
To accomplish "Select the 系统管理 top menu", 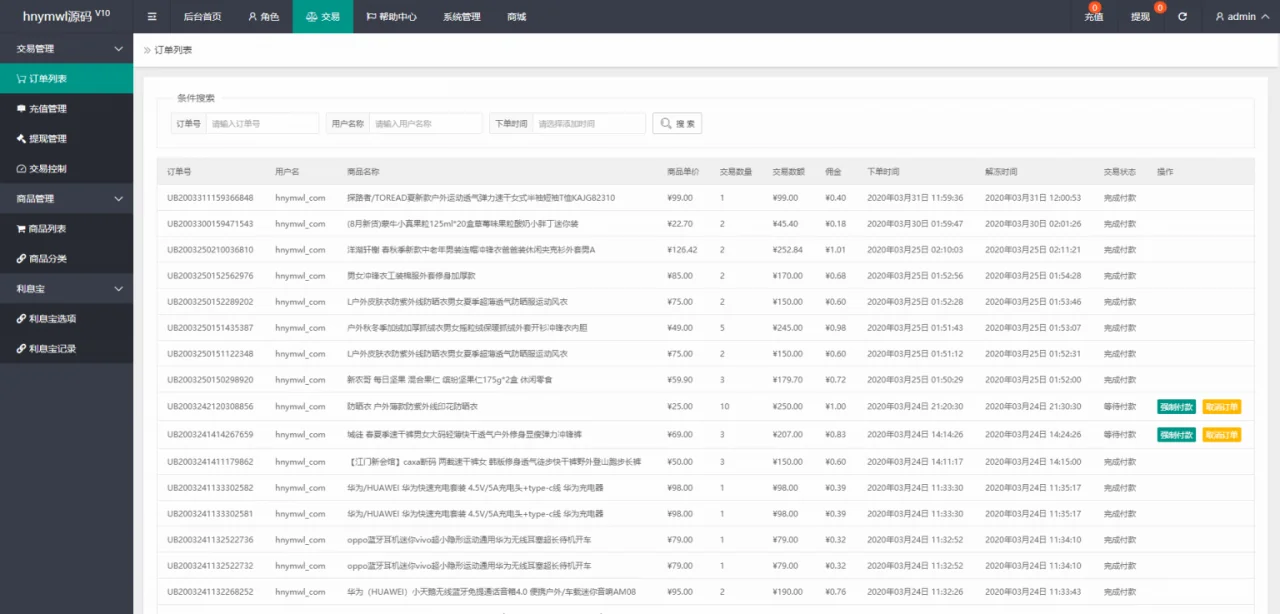I will click(x=462, y=17).
